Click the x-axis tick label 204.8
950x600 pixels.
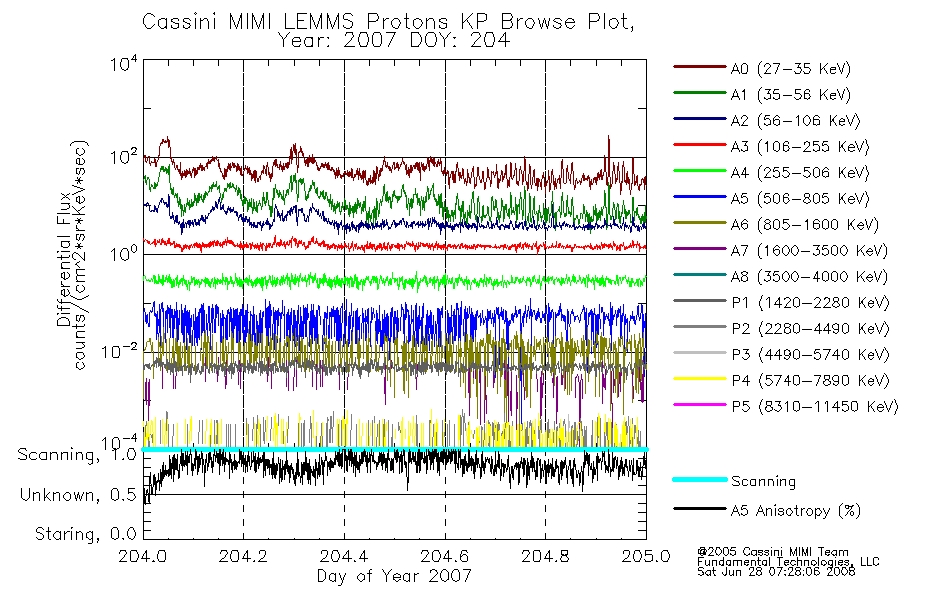tap(545, 556)
